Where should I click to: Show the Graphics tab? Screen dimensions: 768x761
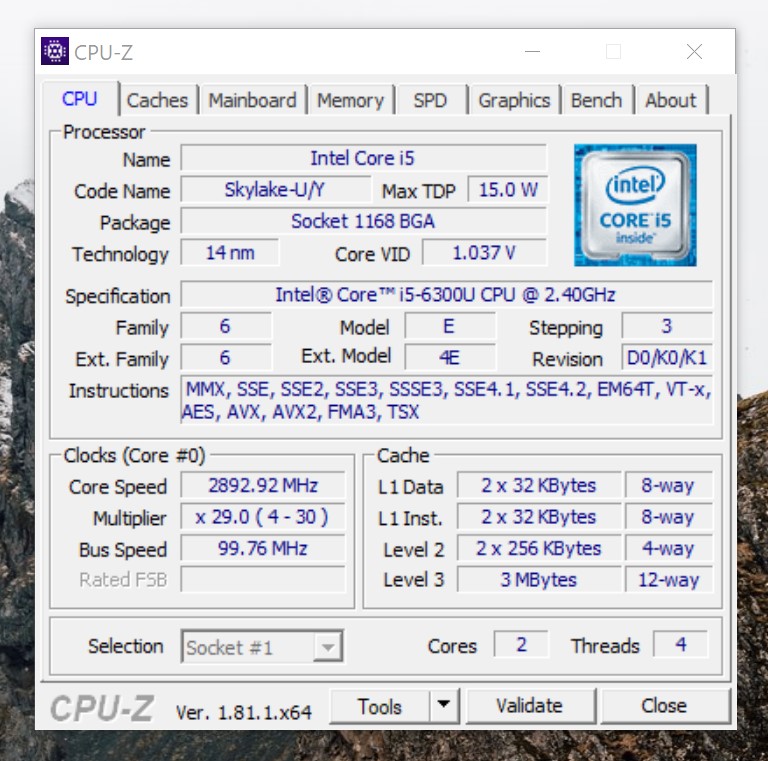(514, 100)
